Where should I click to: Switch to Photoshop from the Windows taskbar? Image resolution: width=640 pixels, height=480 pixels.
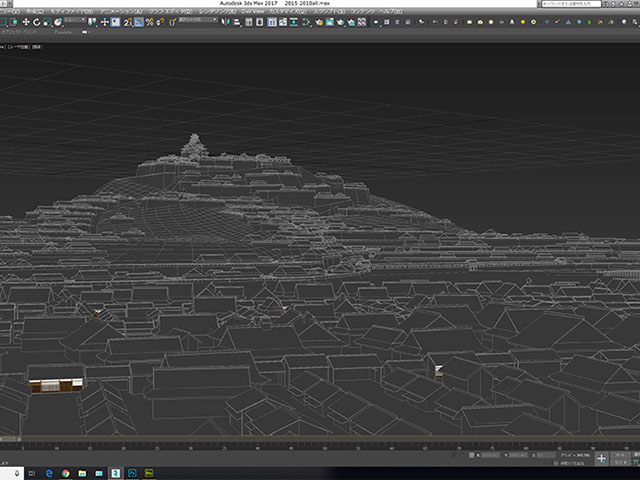pyautogui.click(x=132, y=471)
